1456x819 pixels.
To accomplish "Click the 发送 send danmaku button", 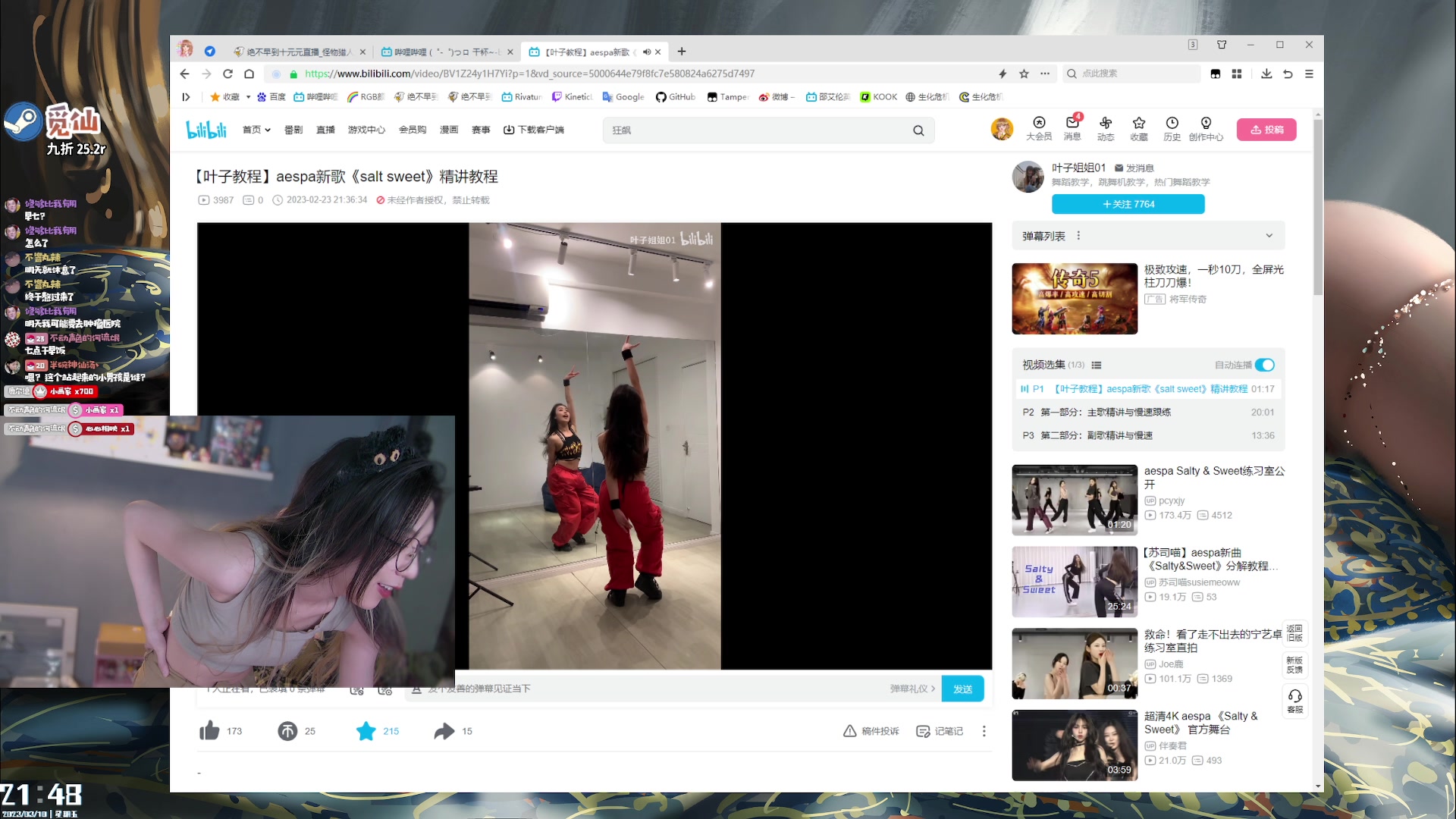I will [962, 689].
